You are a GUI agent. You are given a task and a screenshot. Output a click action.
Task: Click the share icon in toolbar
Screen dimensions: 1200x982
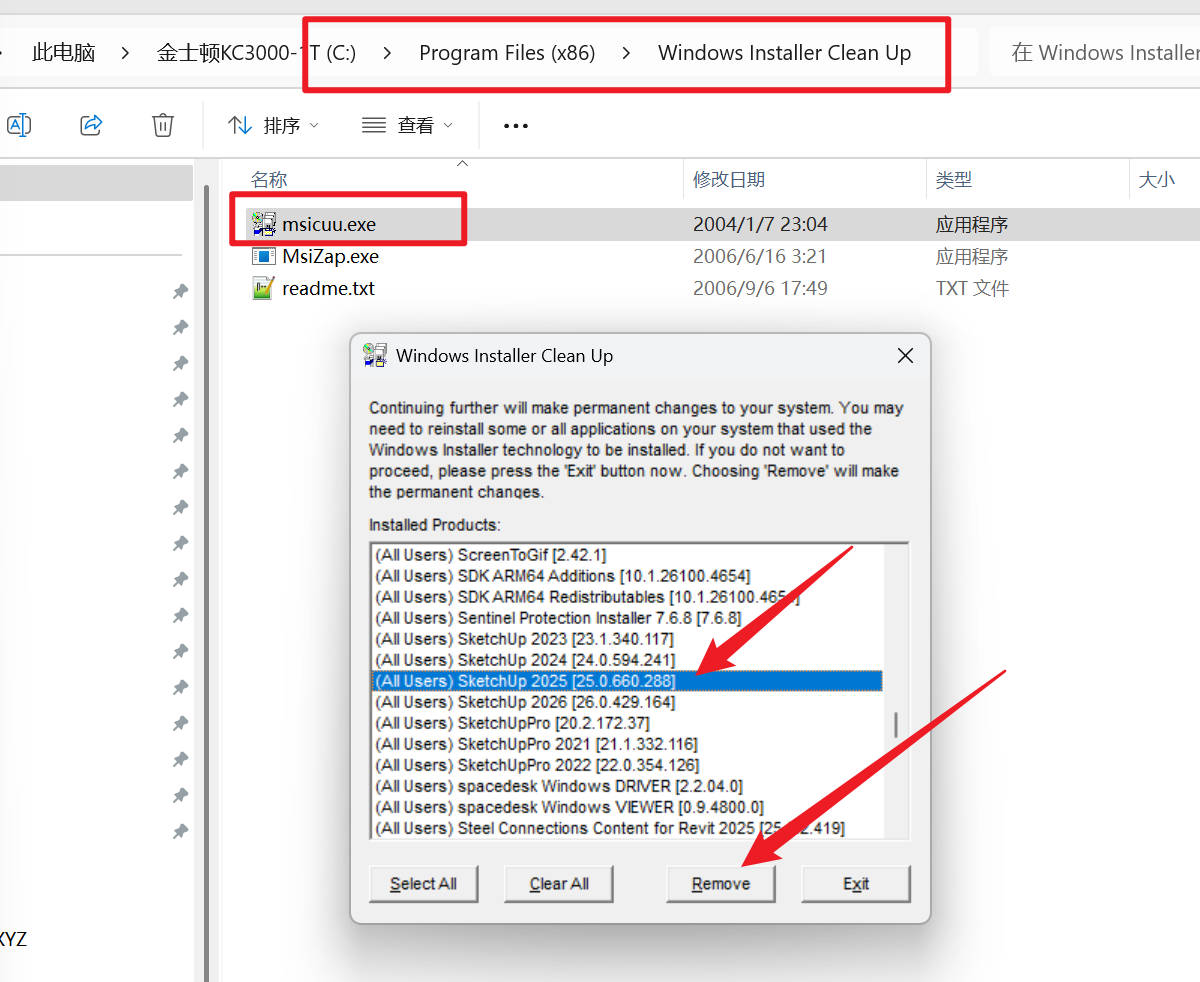pos(91,125)
